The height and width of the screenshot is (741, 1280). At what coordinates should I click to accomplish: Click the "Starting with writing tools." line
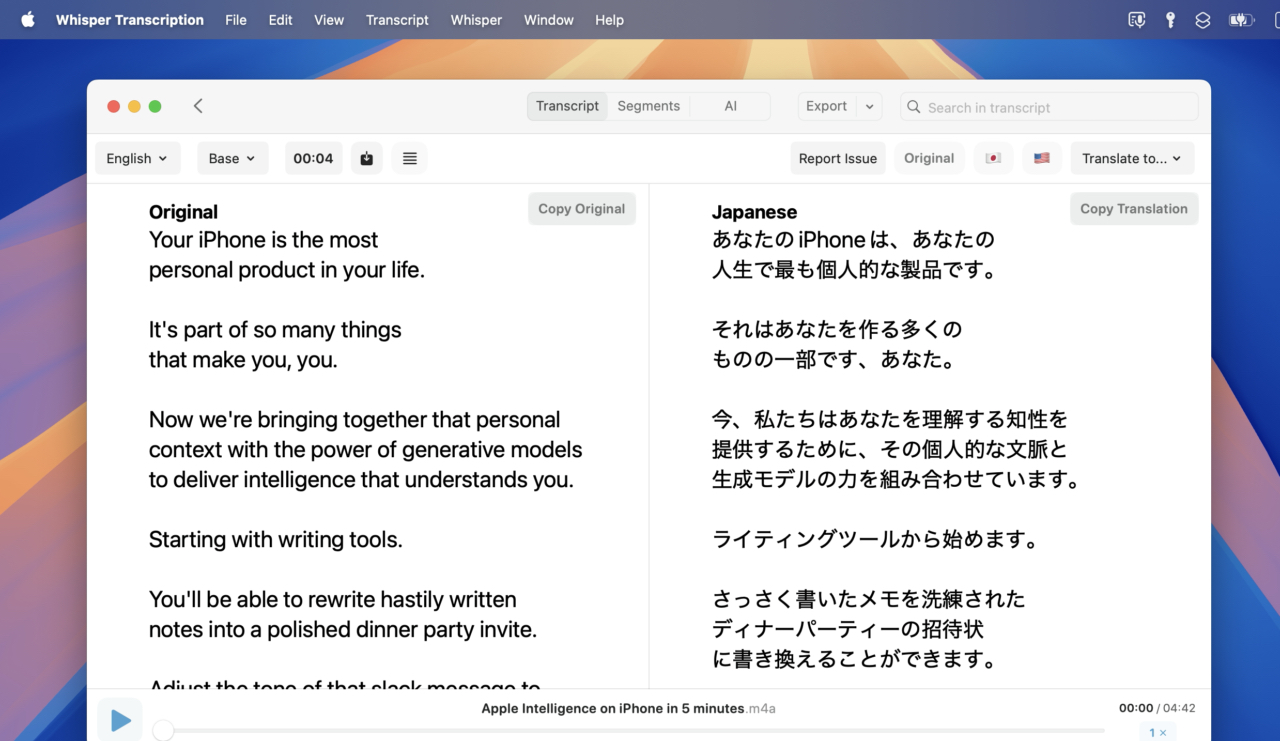pos(276,540)
